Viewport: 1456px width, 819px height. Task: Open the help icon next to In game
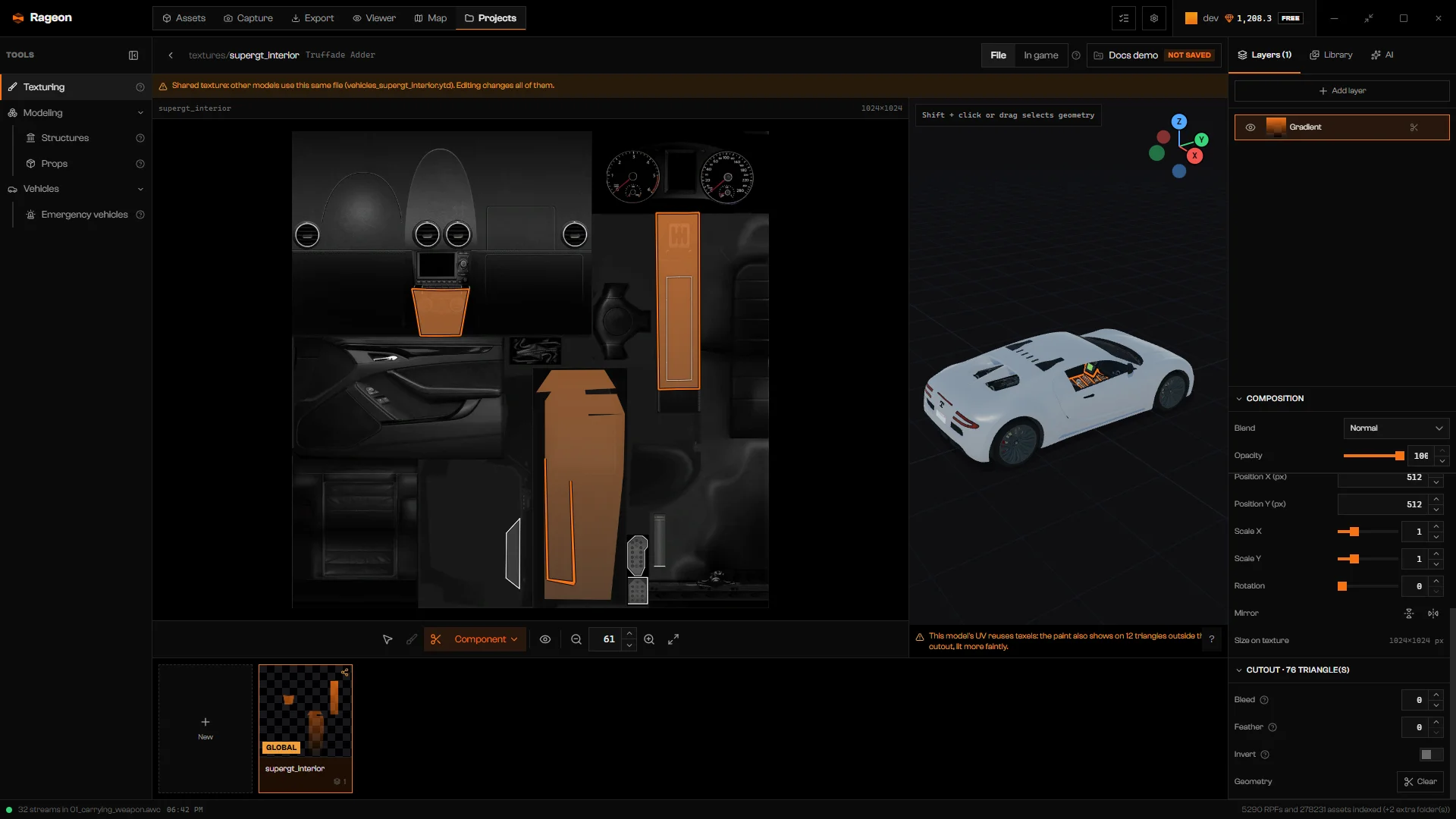[x=1076, y=55]
